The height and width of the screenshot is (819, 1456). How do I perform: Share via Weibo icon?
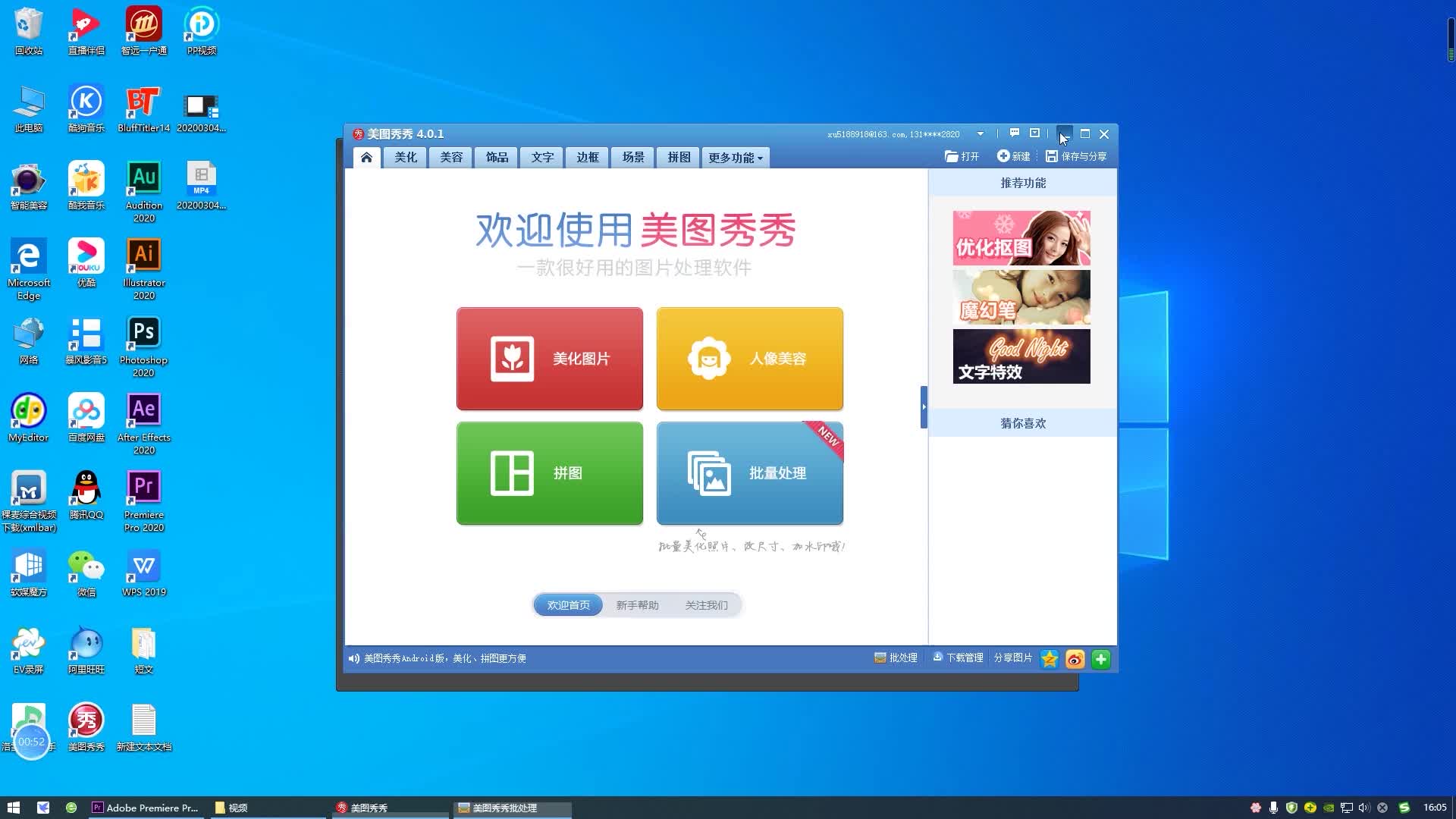1075,659
